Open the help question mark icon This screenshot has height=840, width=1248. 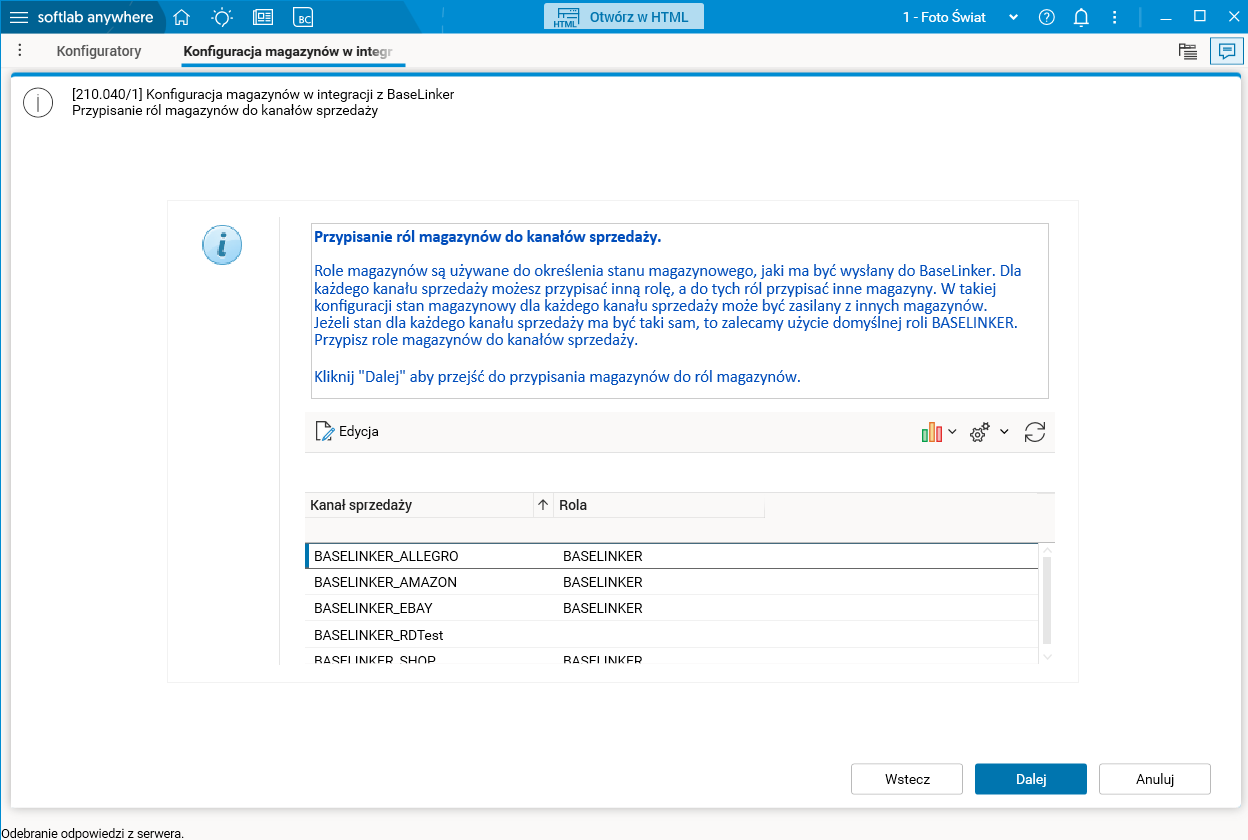1047,17
